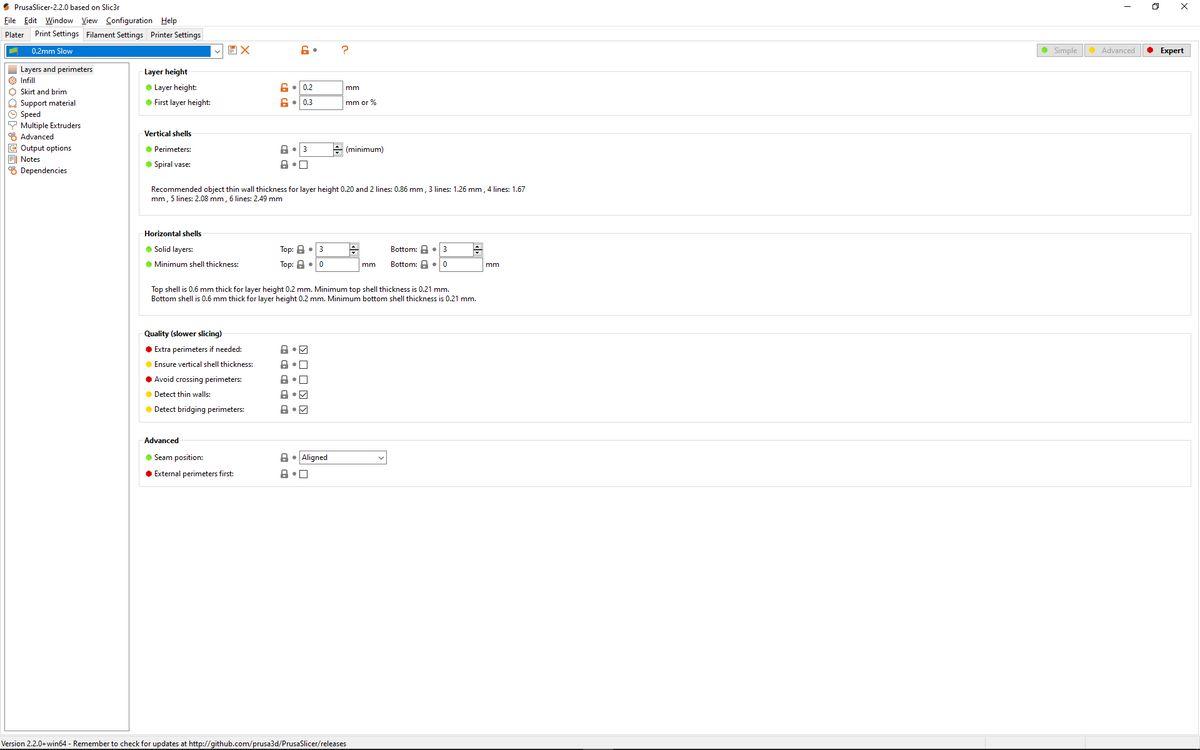Click the lock icon for Top minimum shell thickness
Viewport: 1200px width, 750px height.
(300, 264)
